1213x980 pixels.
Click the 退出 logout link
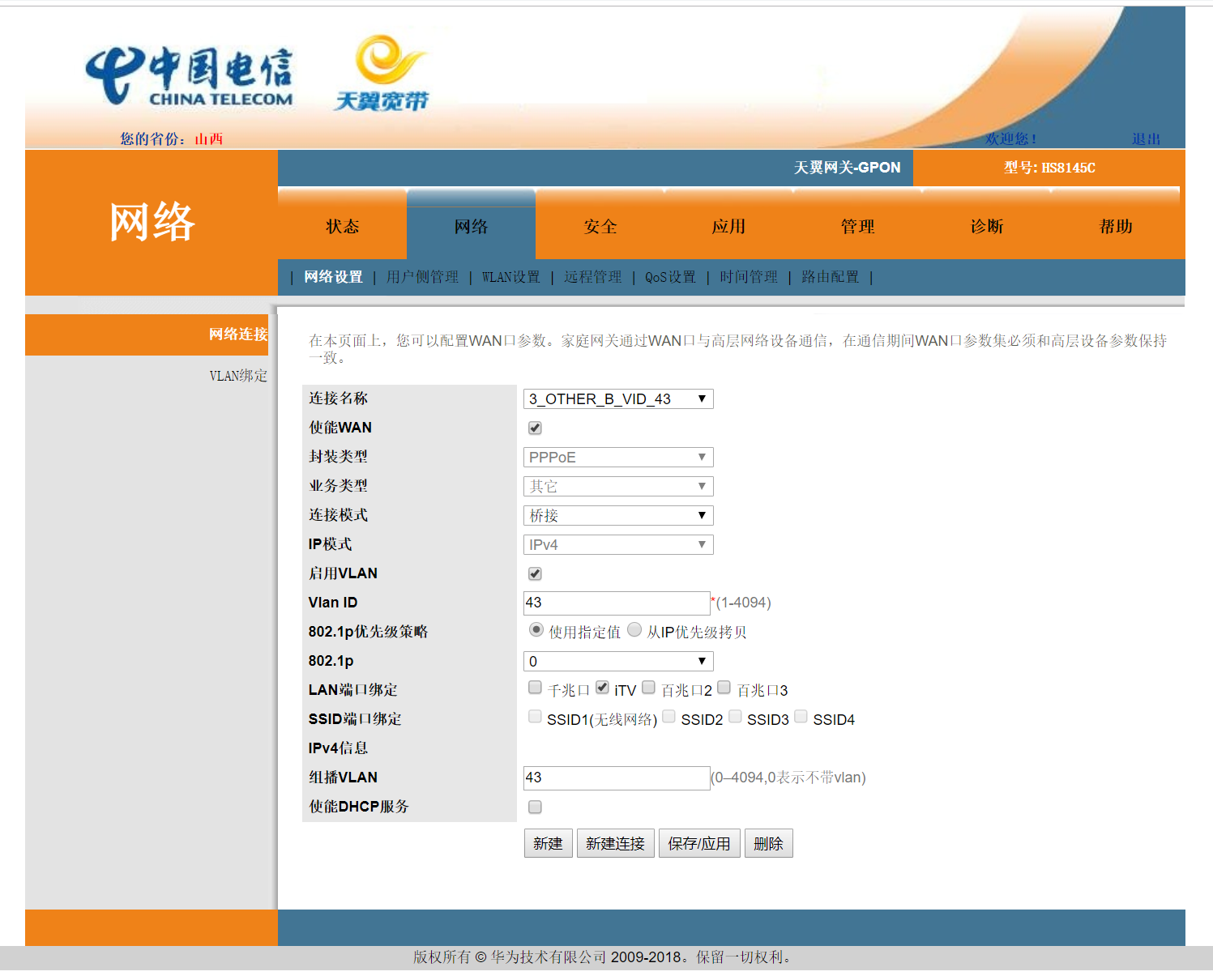tap(1146, 139)
